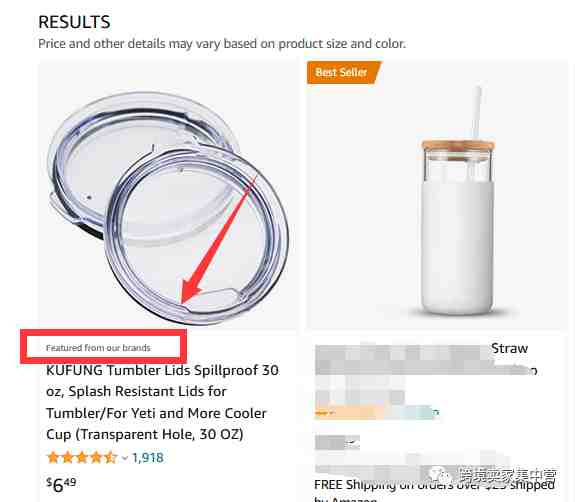Click the blurred price of the second product
The width and height of the screenshot is (575, 502).
click(337, 443)
